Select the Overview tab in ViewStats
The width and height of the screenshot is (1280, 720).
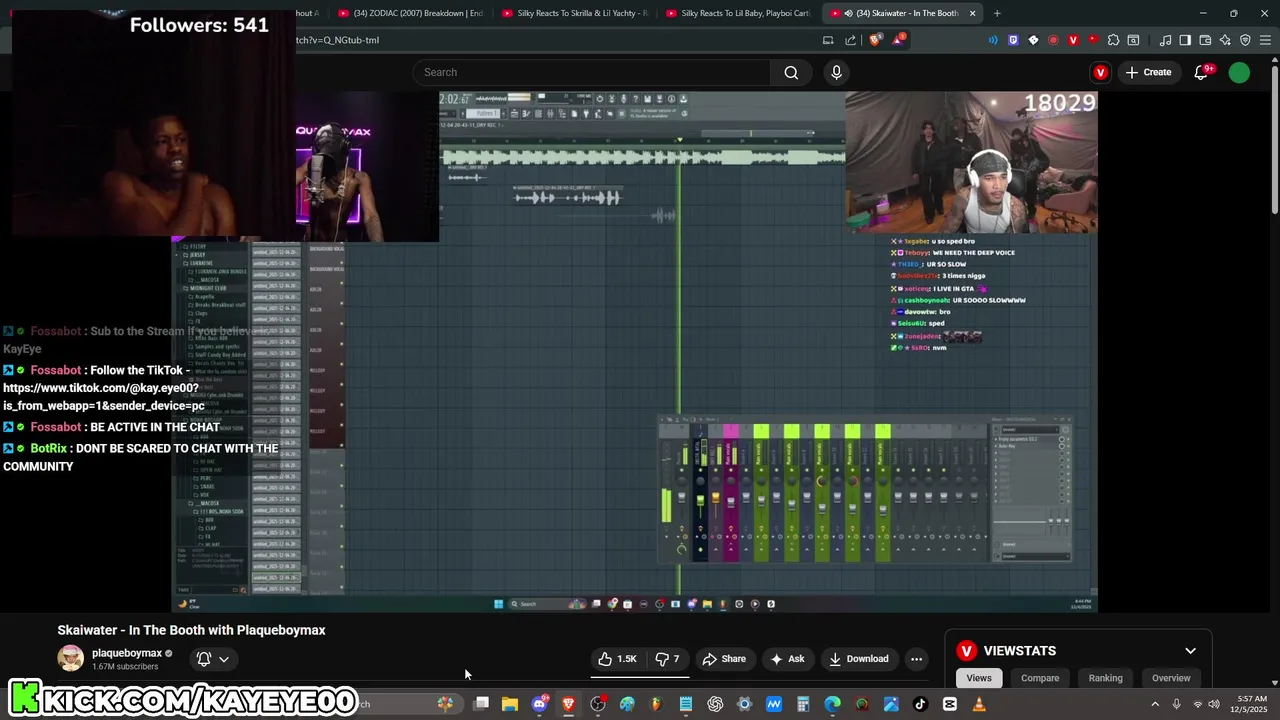pos(1171,678)
